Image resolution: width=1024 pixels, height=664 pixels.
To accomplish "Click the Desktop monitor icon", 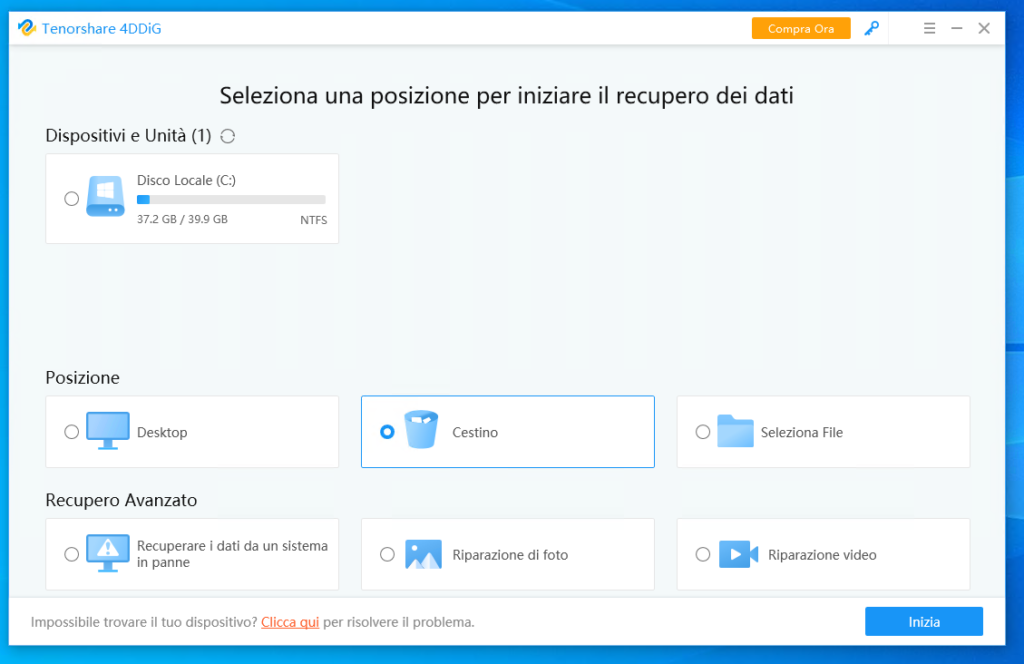I will click(x=108, y=431).
